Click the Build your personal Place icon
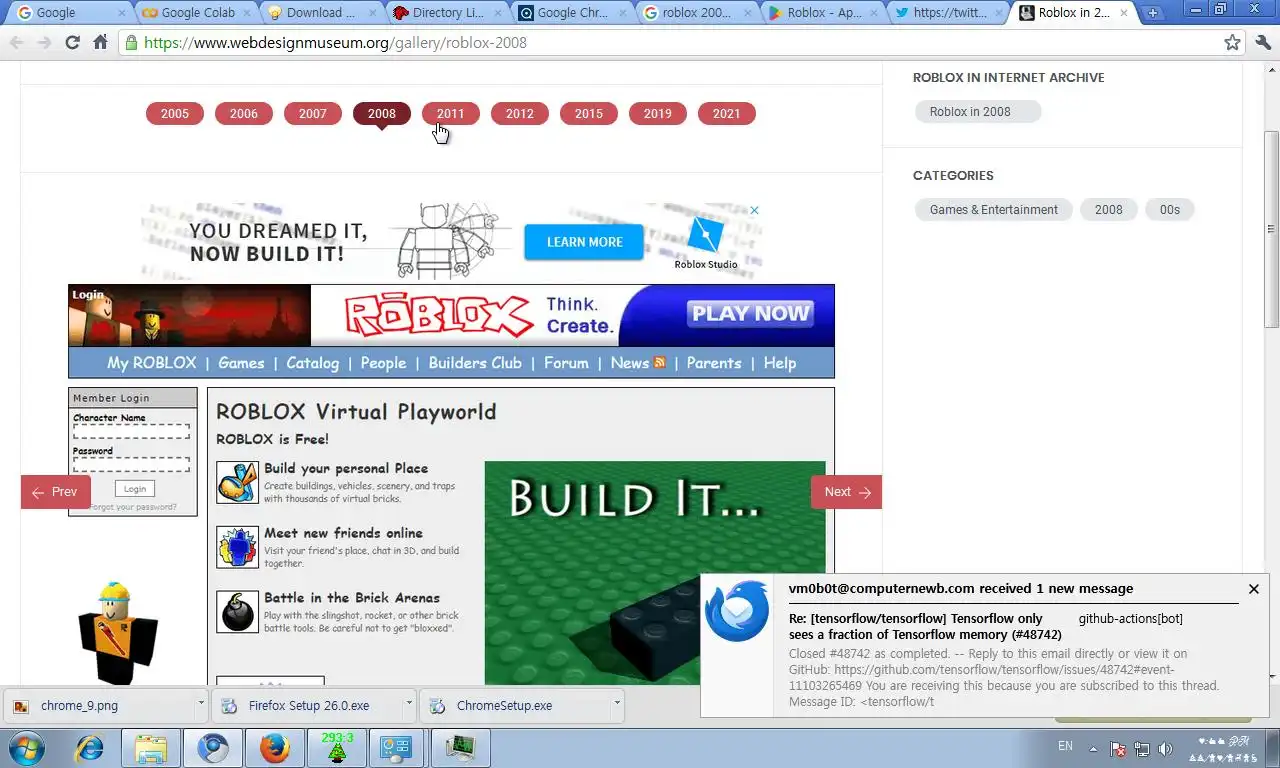Image resolution: width=1280 pixels, height=768 pixels. [237, 483]
